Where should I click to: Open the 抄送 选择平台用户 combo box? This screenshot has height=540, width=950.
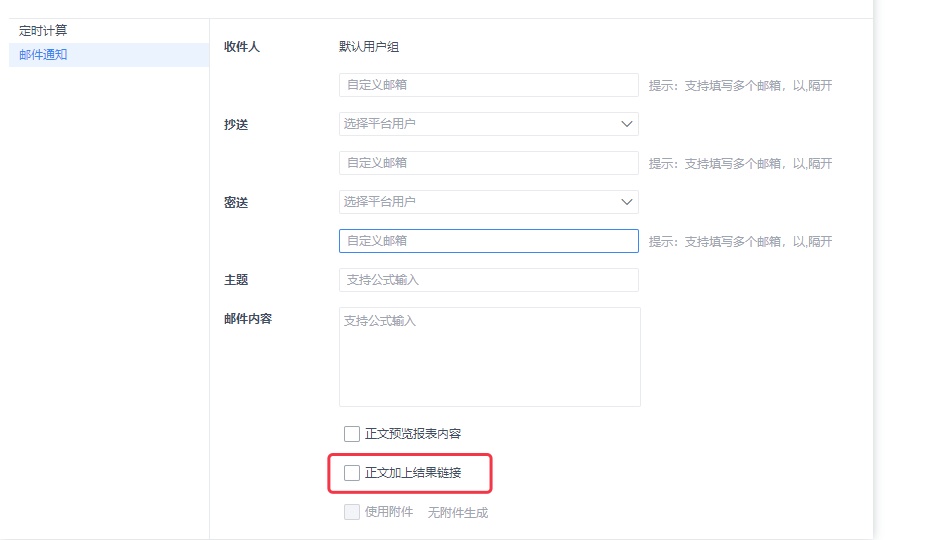(488, 124)
